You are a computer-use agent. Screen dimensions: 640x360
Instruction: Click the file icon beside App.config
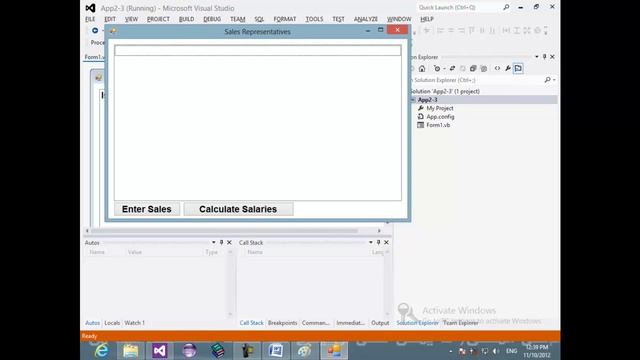pyautogui.click(x=420, y=117)
